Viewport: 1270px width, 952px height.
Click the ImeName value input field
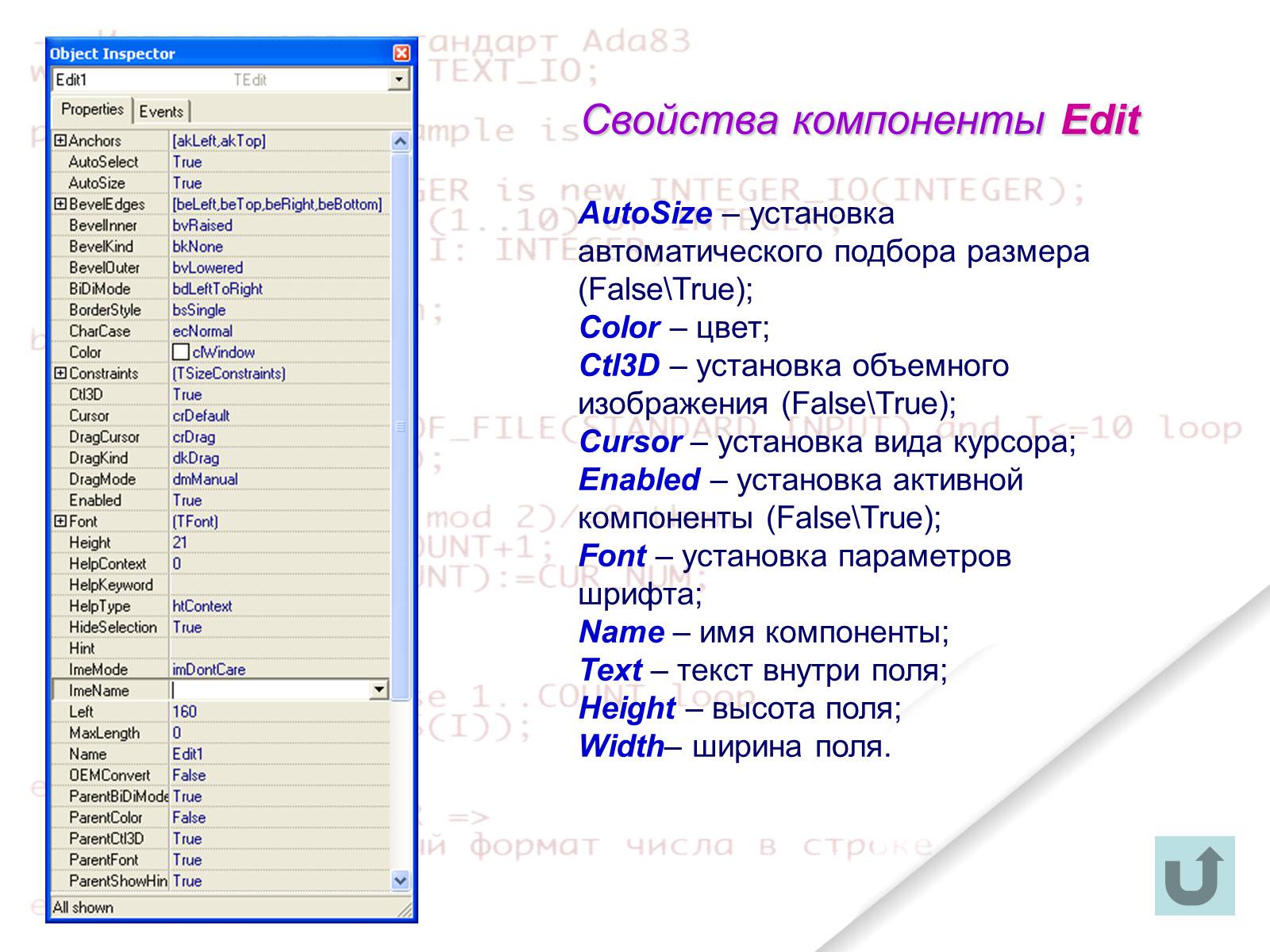tap(270, 690)
